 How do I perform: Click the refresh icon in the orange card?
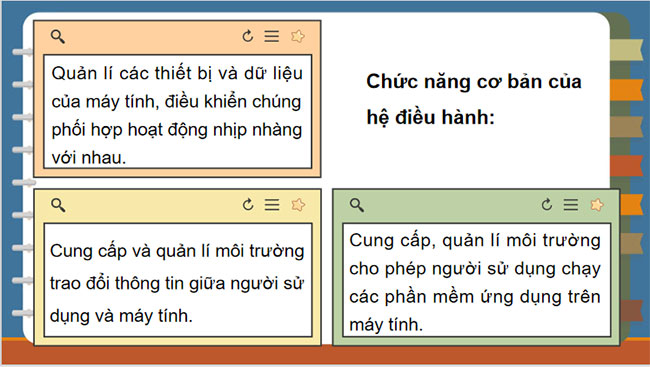(x=248, y=36)
